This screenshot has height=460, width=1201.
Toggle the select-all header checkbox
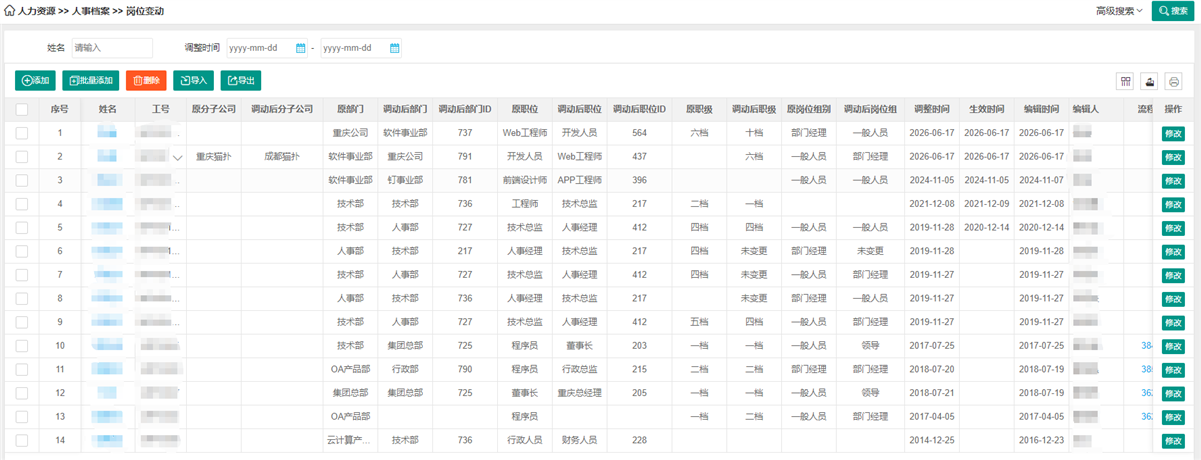(22, 109)
